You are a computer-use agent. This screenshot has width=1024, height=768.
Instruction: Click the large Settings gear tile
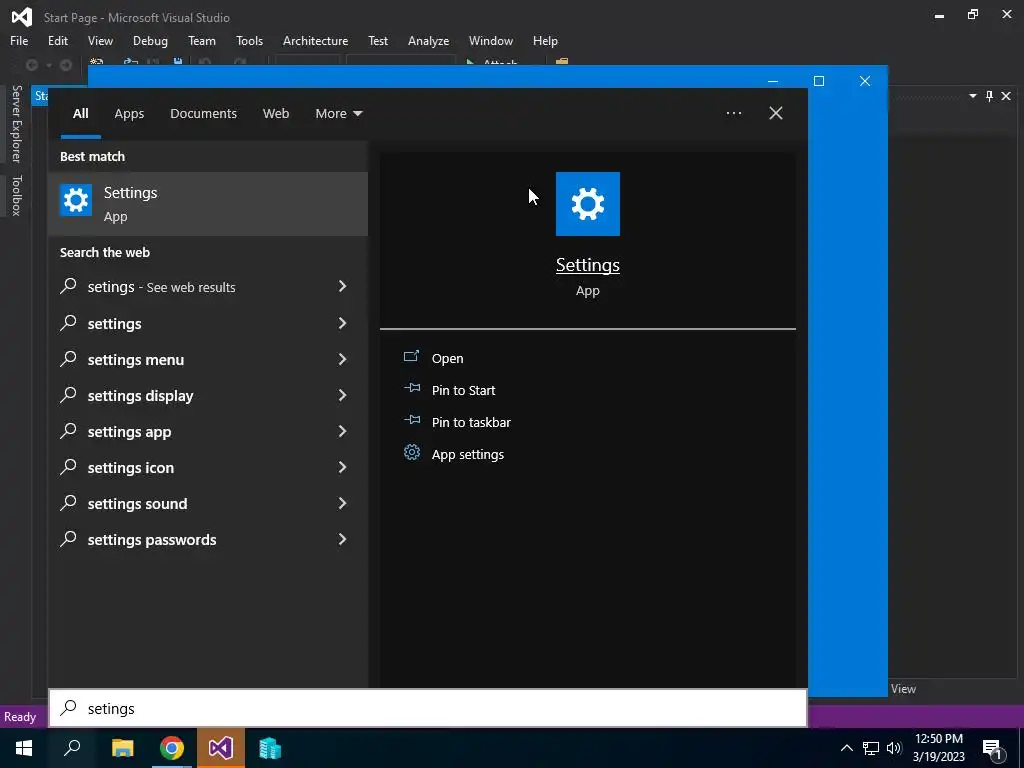587,204
